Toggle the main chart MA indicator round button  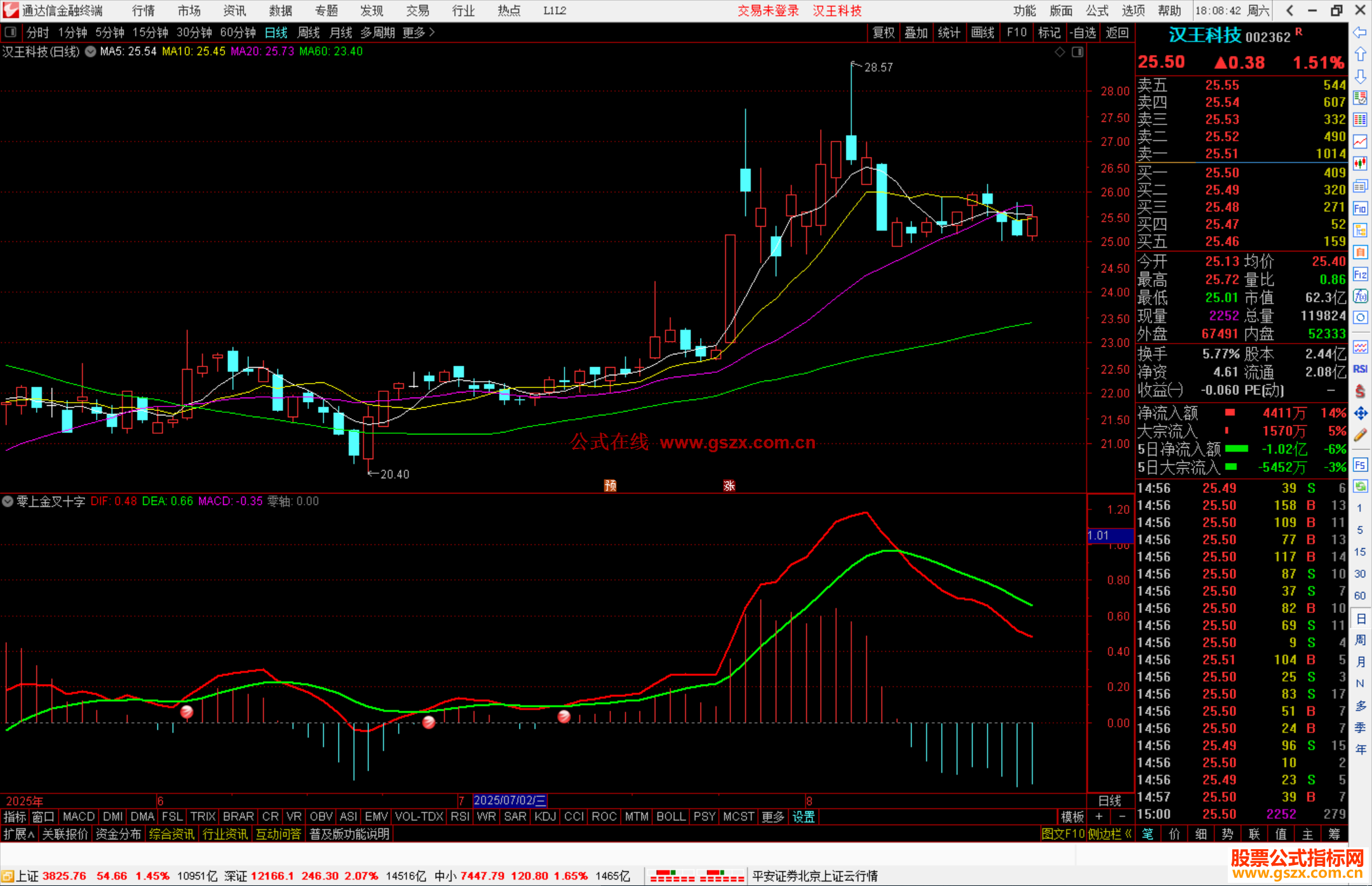91,51
